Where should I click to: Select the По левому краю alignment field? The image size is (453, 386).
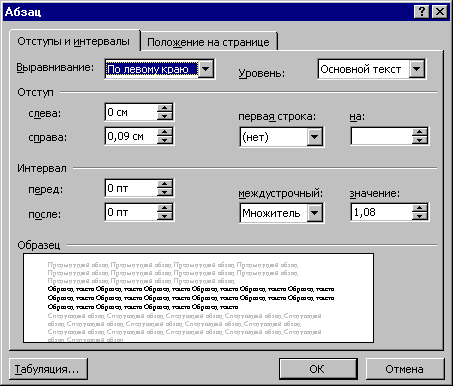tap(152, 69)
